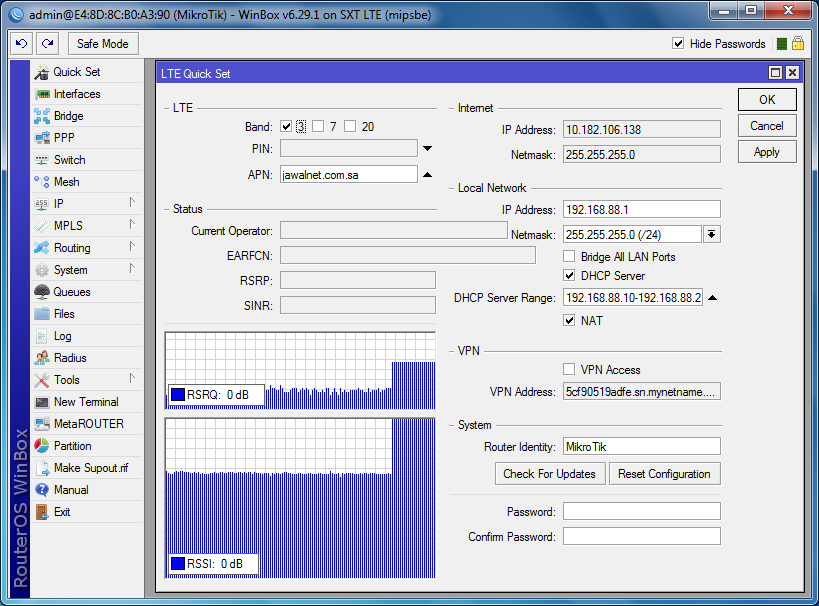
Task: Expand the PIN field arrow
Action: pyautogui.click(x=427, y=149)
